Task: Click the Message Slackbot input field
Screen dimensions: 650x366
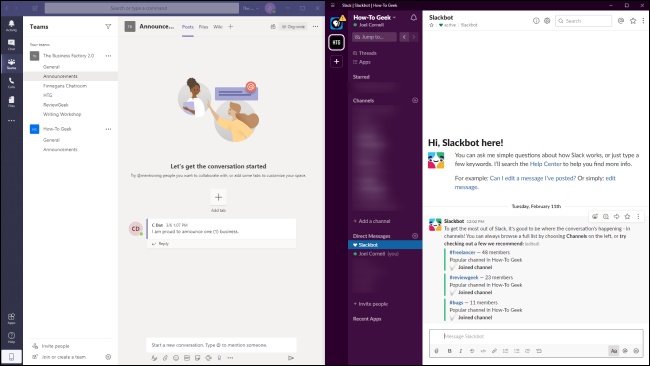Action: pyautogui.click(x=536, y=336)
